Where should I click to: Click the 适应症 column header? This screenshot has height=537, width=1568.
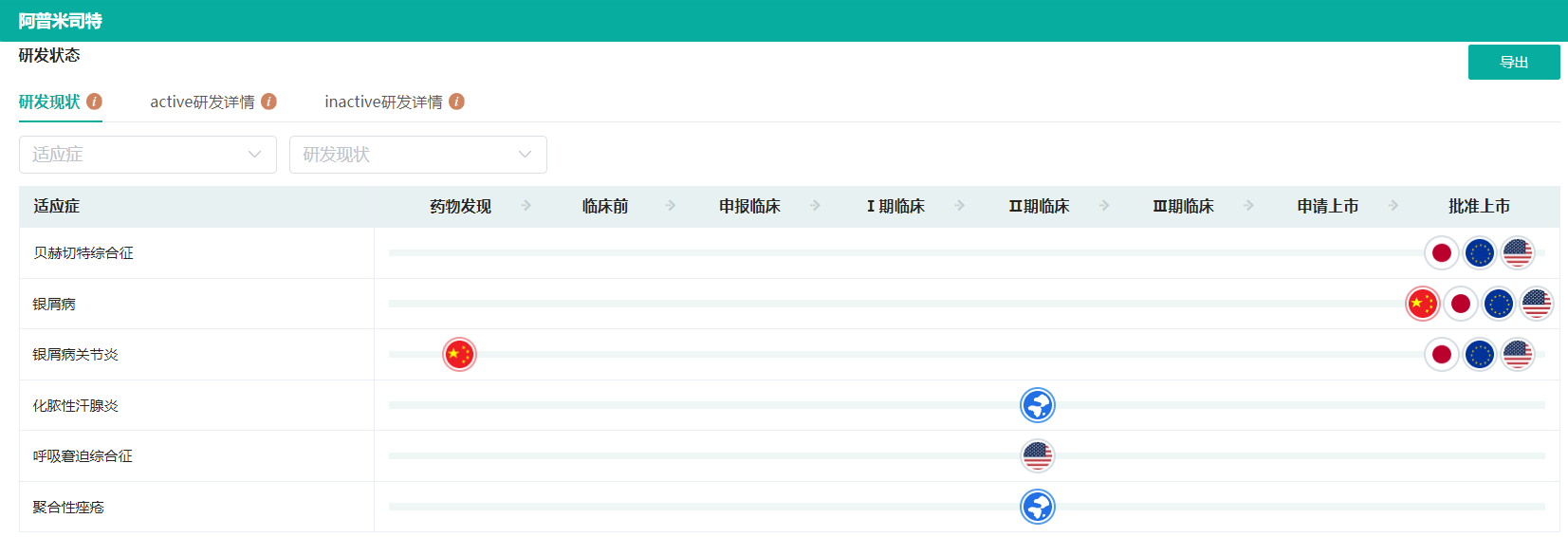coord(57,206)
